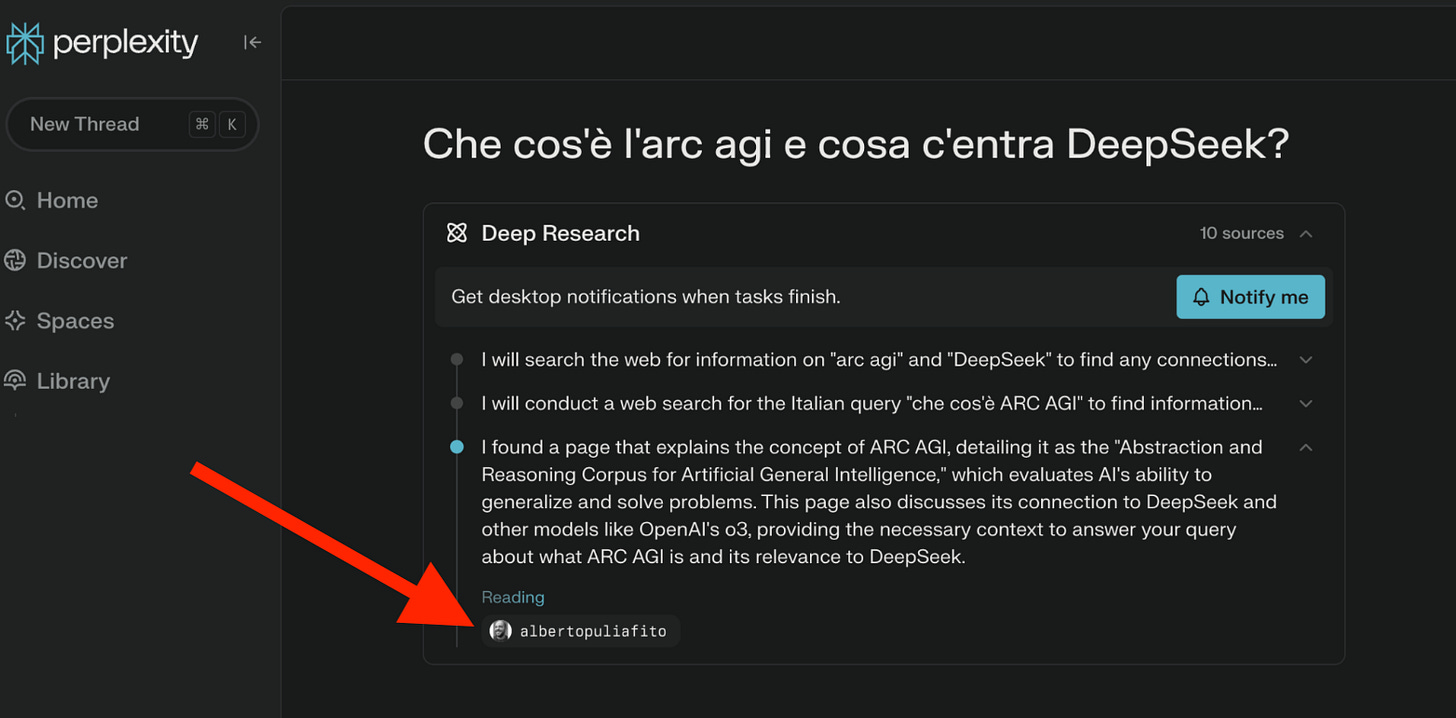Viewport: 1456px width, 718px height.
Task: Click Notify me button
Action: (x=1250, y=297)
